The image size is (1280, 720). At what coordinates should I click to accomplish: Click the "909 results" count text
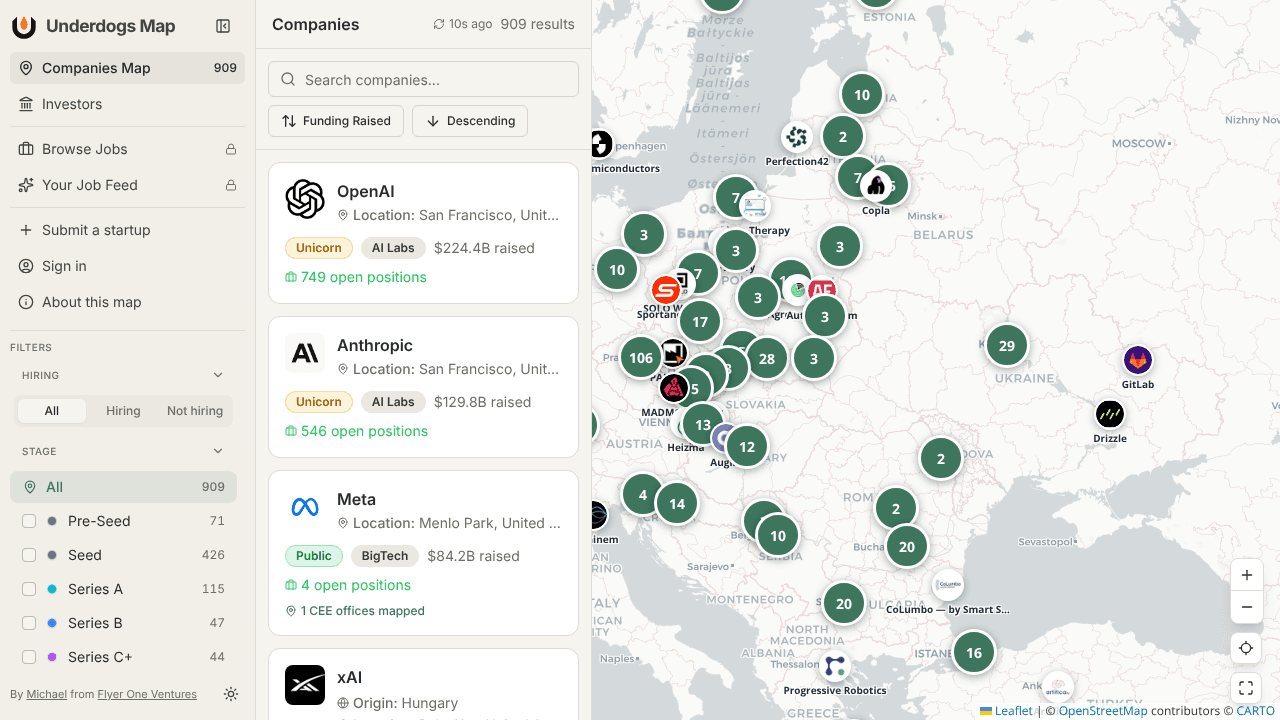click(538, 24)
